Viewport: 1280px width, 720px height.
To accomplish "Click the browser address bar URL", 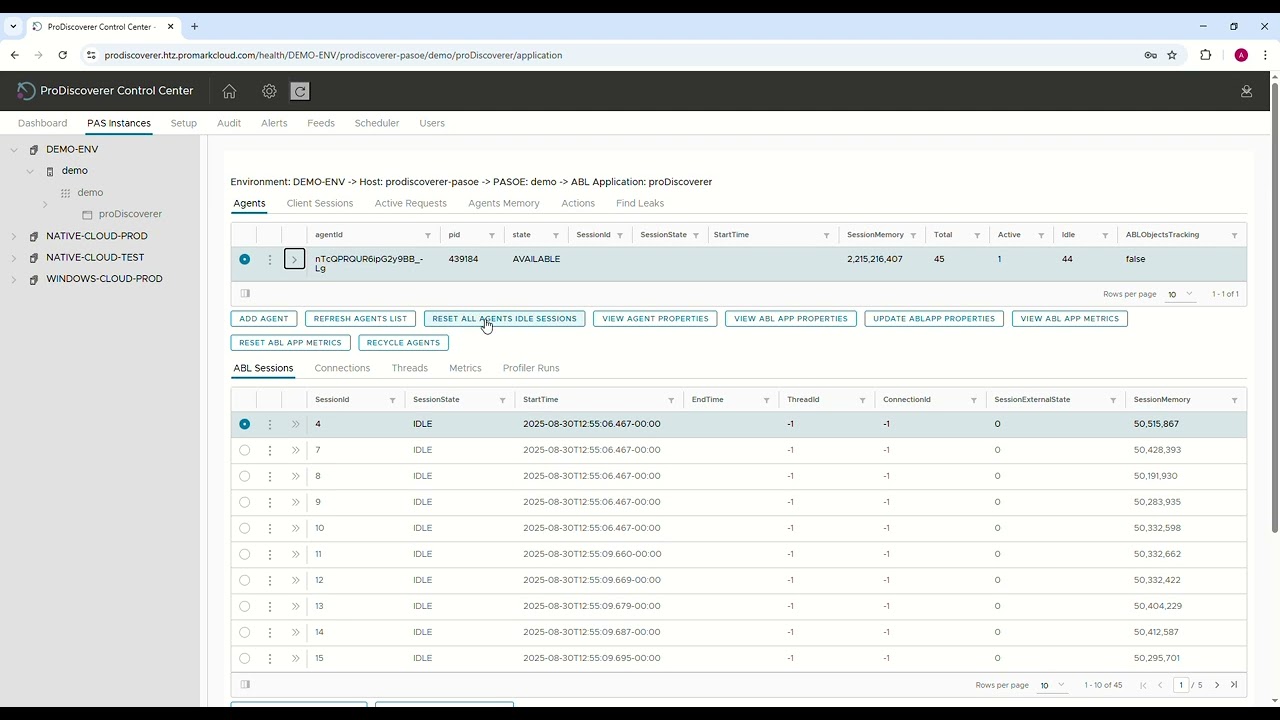I will 333,55.
